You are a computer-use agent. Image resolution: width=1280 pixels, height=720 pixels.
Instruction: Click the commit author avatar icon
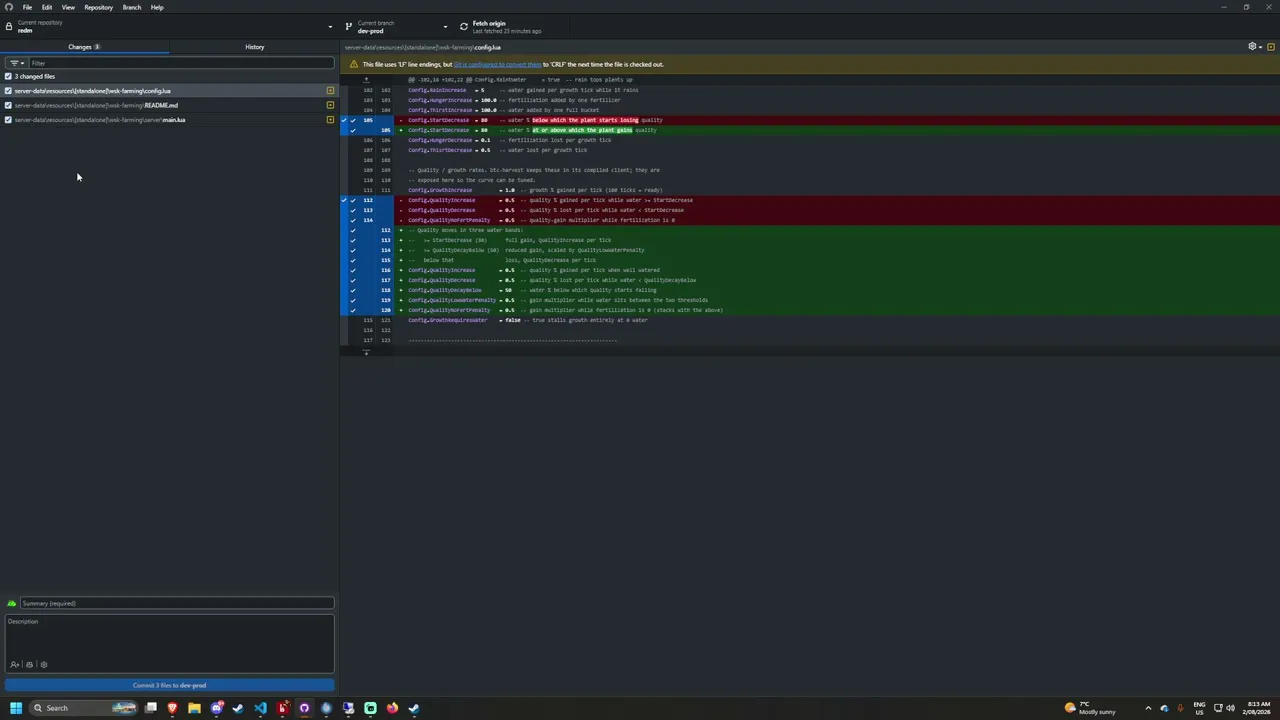(12, 603)
